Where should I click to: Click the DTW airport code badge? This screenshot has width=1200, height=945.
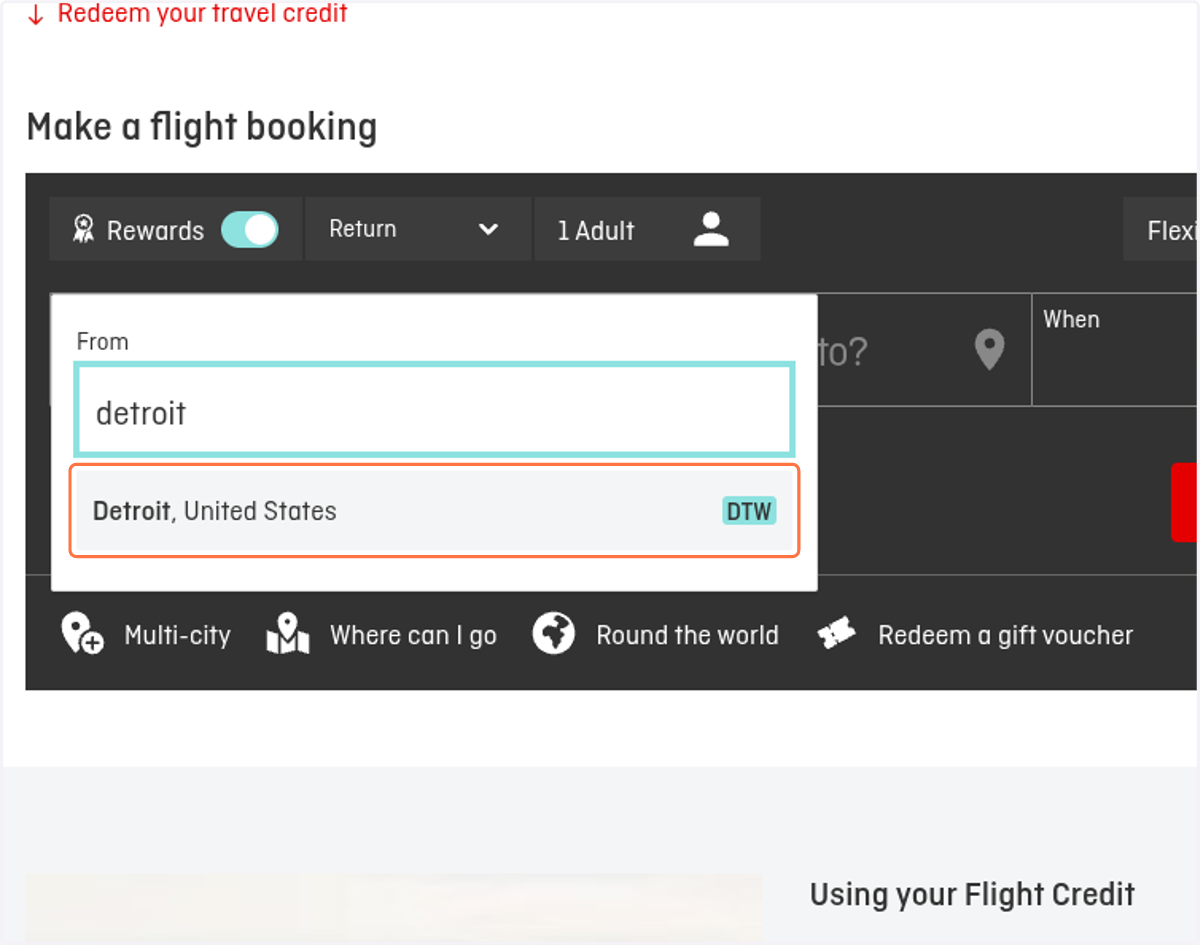749,511
